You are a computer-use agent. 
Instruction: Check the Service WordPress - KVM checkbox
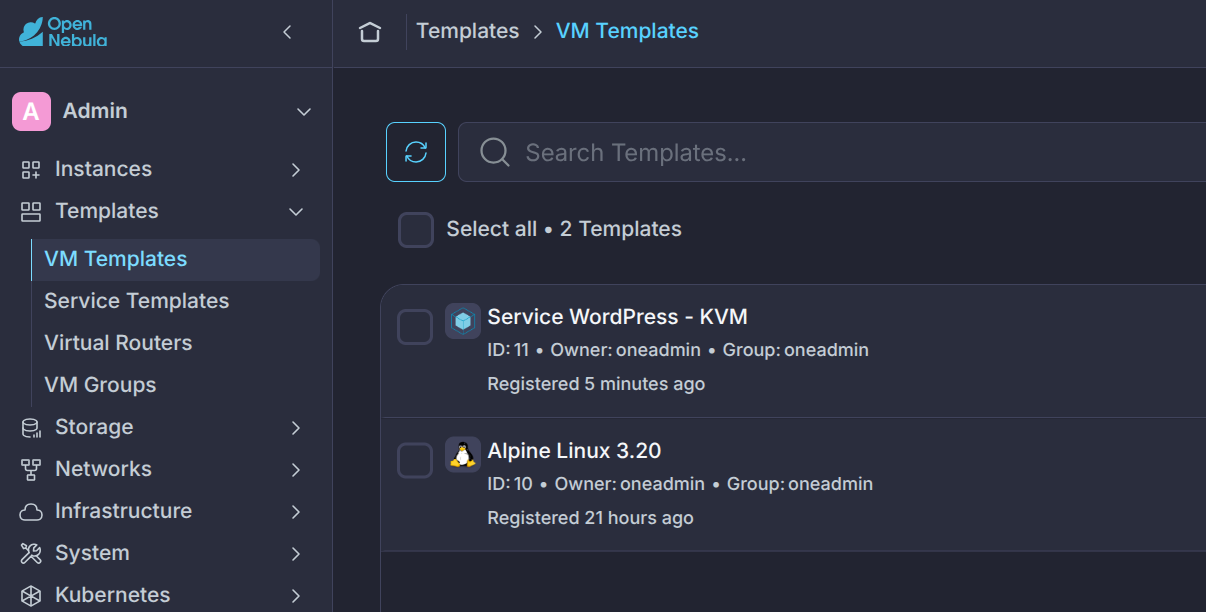pos(415,327)
